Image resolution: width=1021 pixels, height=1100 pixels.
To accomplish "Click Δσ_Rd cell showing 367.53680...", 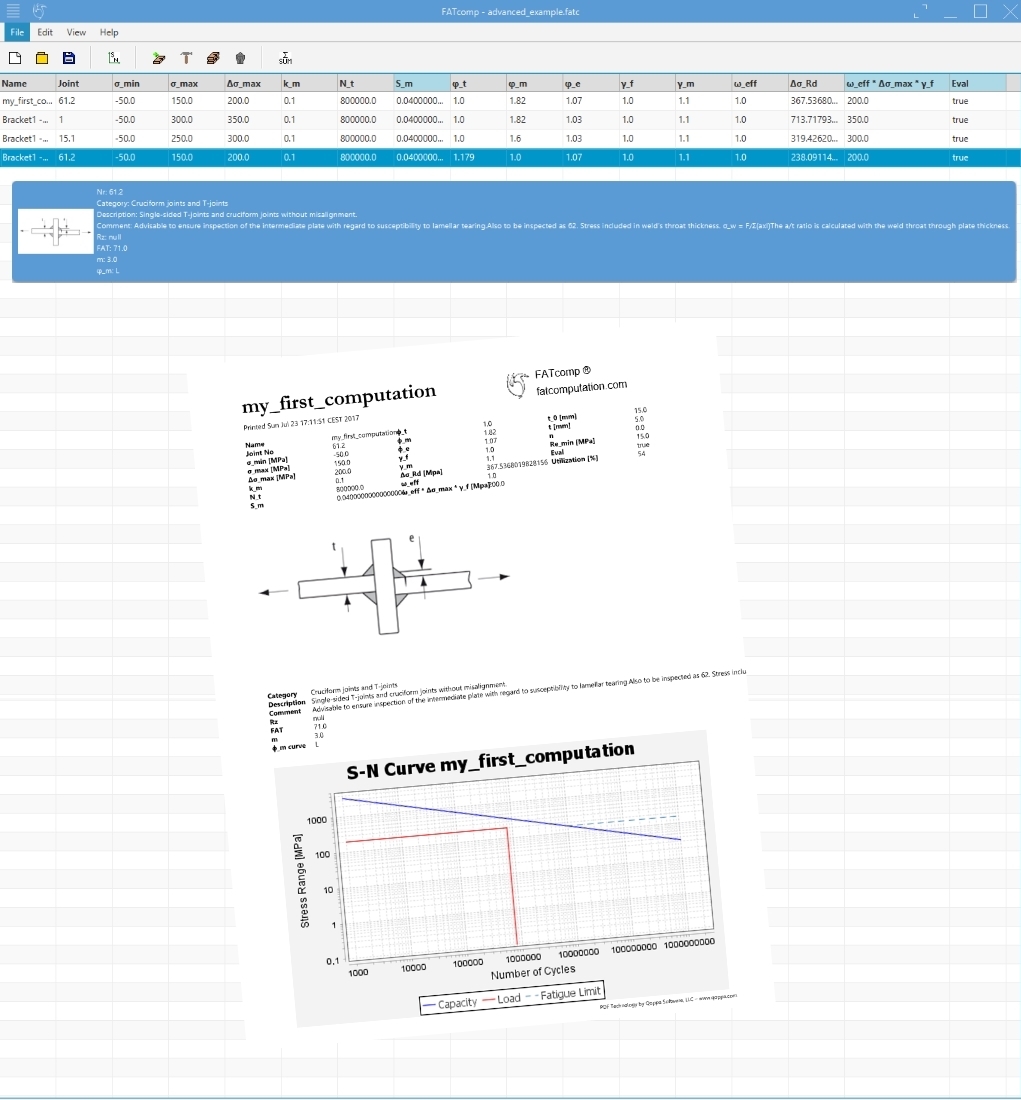I will pos(815,101).
